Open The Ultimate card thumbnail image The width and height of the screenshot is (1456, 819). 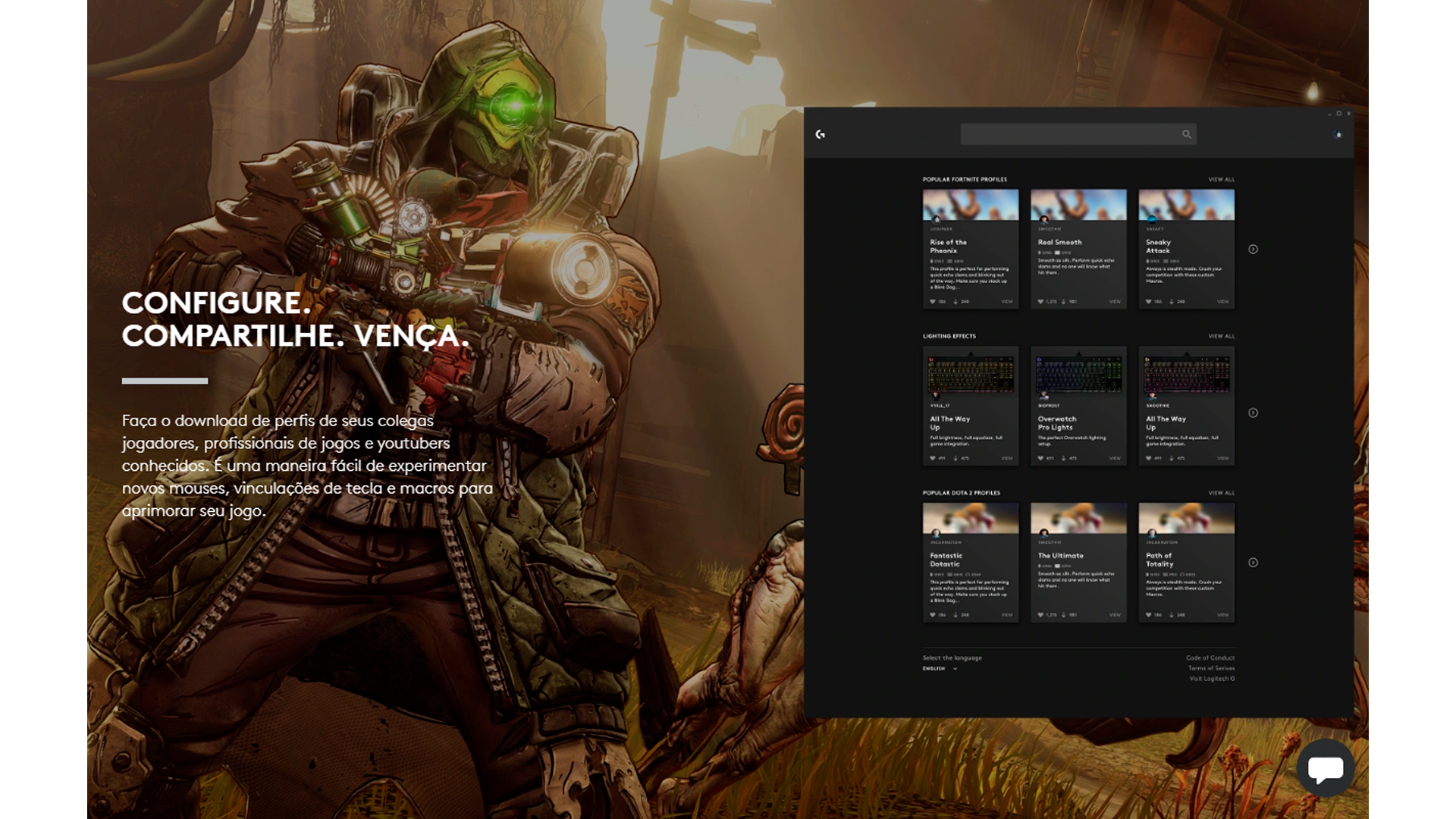point(1078,518)
